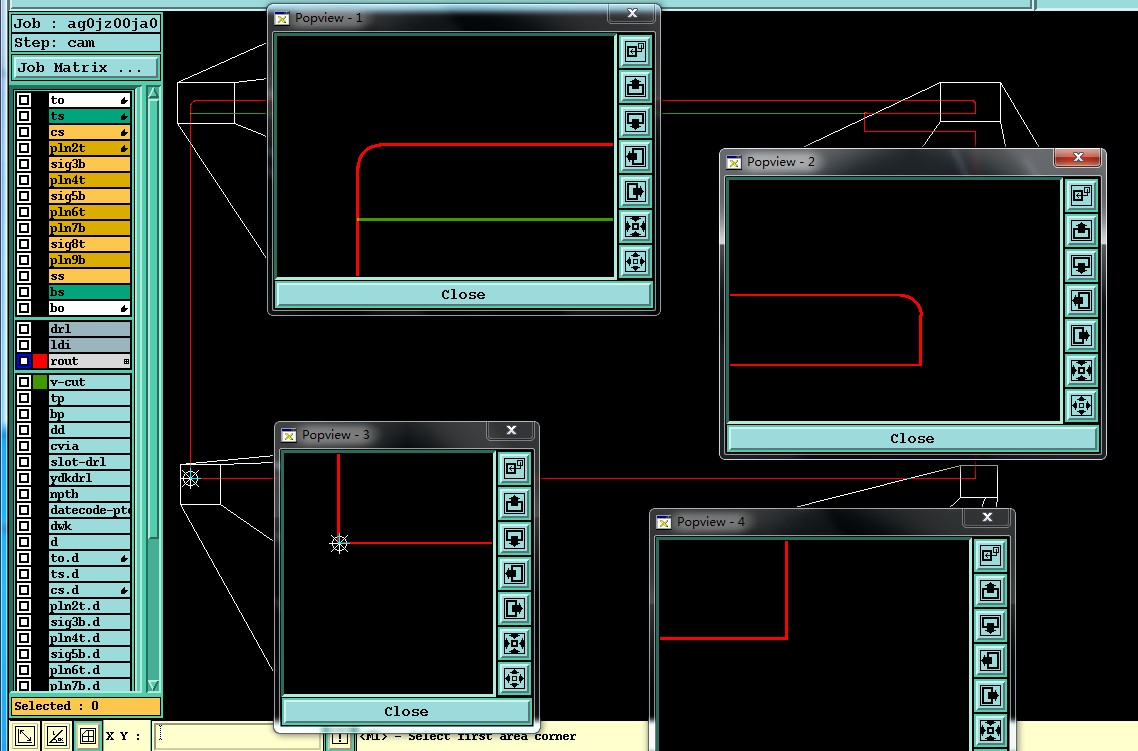Click the popout toggle icon in Popview 4

pyautogui.click(x=991, y=556)
